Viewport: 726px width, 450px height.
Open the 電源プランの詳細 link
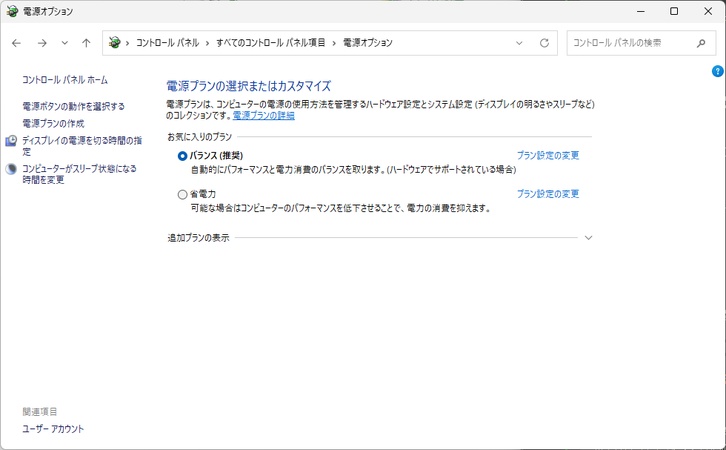(x=263, y=115)
